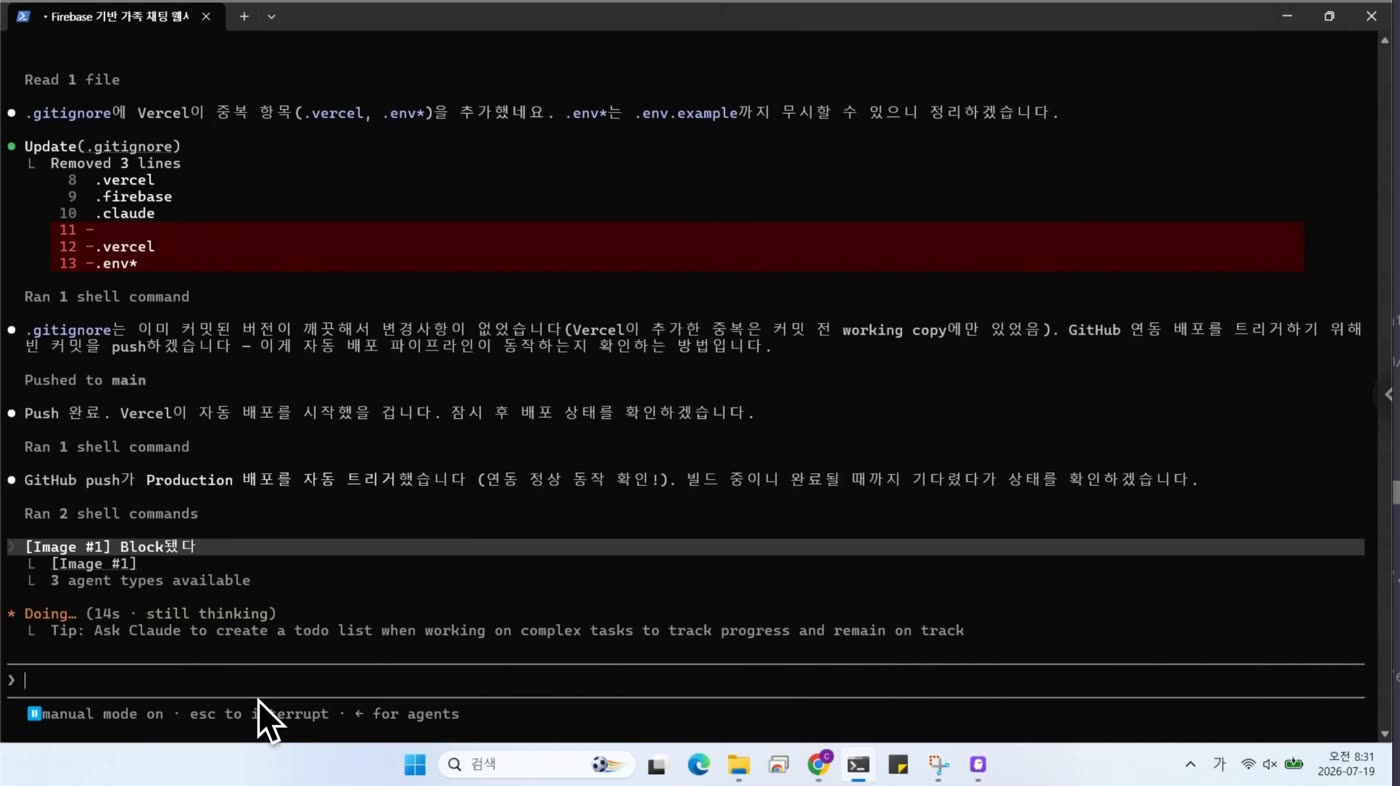Click the 'Doing… (14s · still thinking)' status
The image size is (1400, 786).
click(150, 613)
